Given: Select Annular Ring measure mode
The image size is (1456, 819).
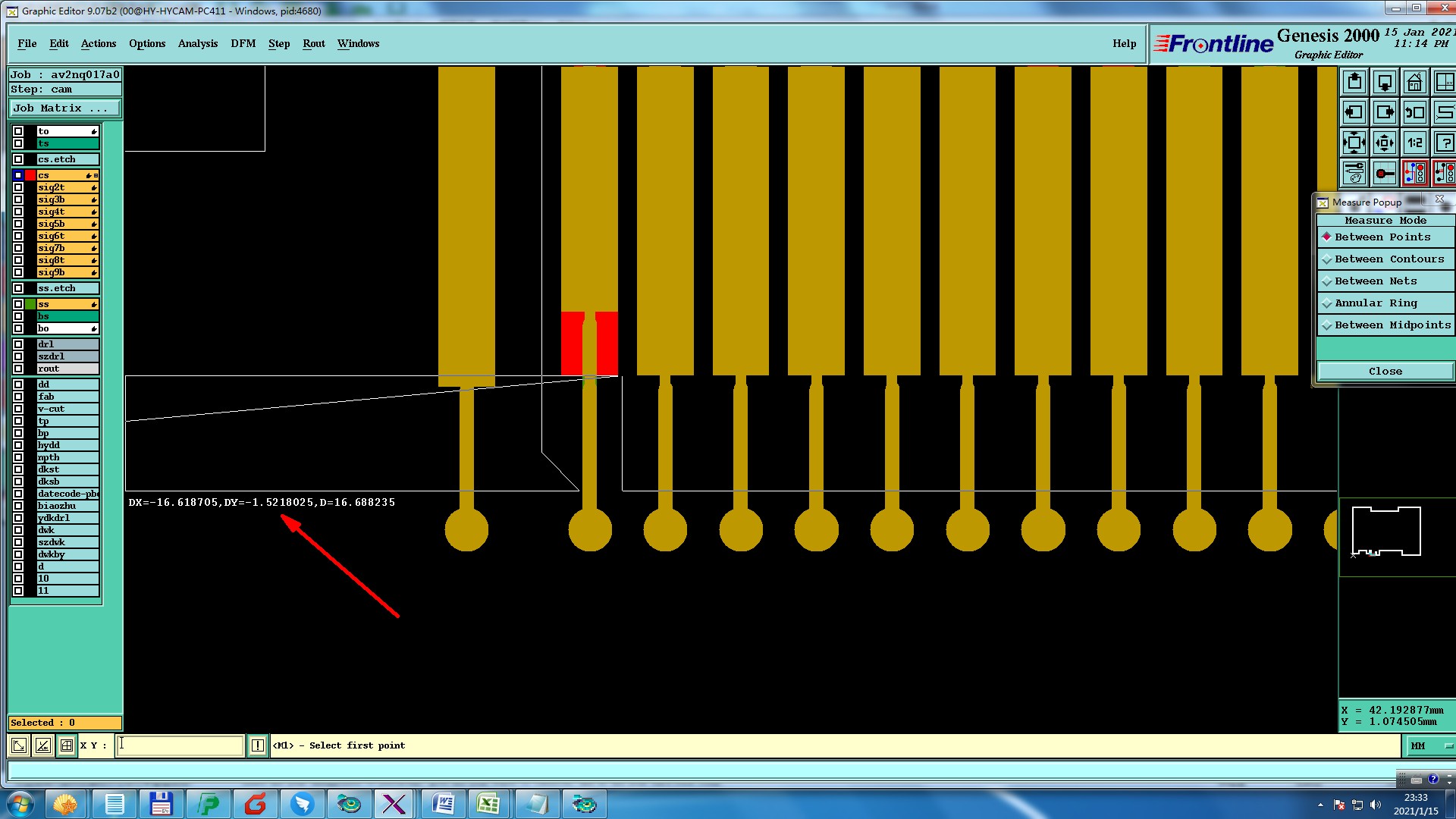Looking at the screenshot, I should [1375, 303].
